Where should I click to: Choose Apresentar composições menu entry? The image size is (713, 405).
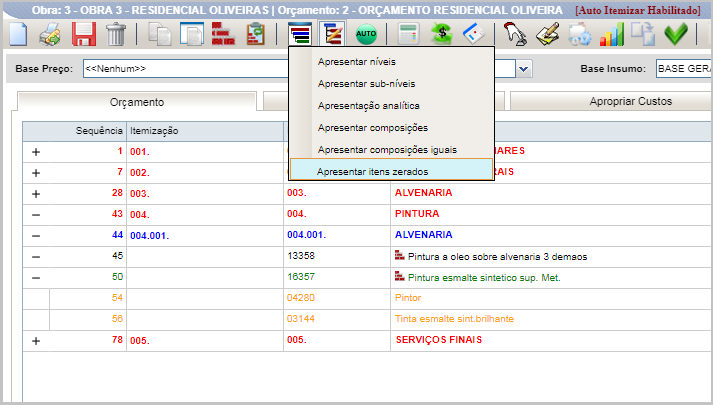click(373, 128)
